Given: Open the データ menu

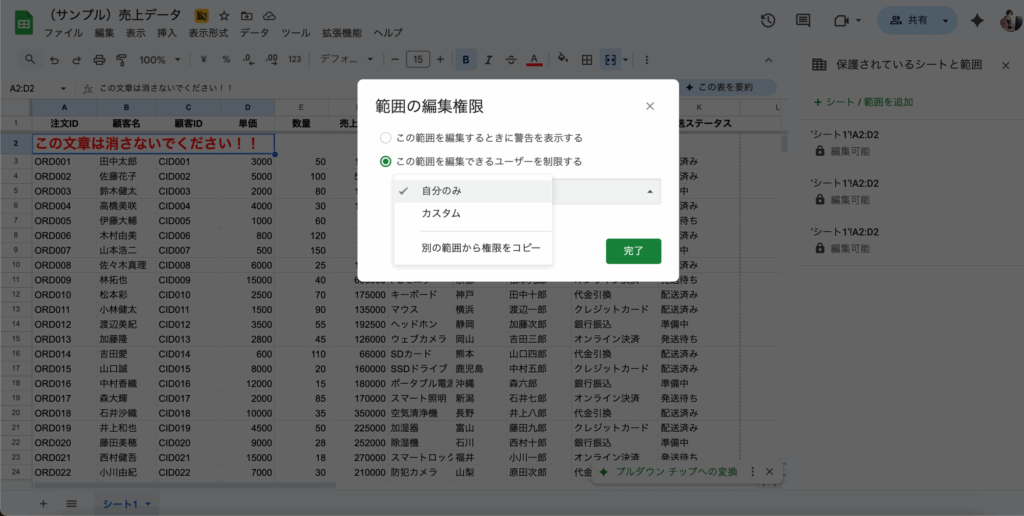Looking at the screenshot, I should click(255, 33).
